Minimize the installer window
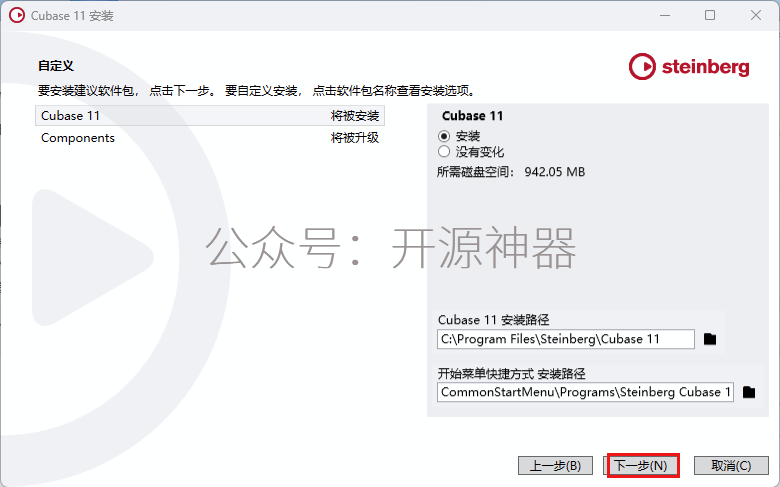 coord(665,15)
